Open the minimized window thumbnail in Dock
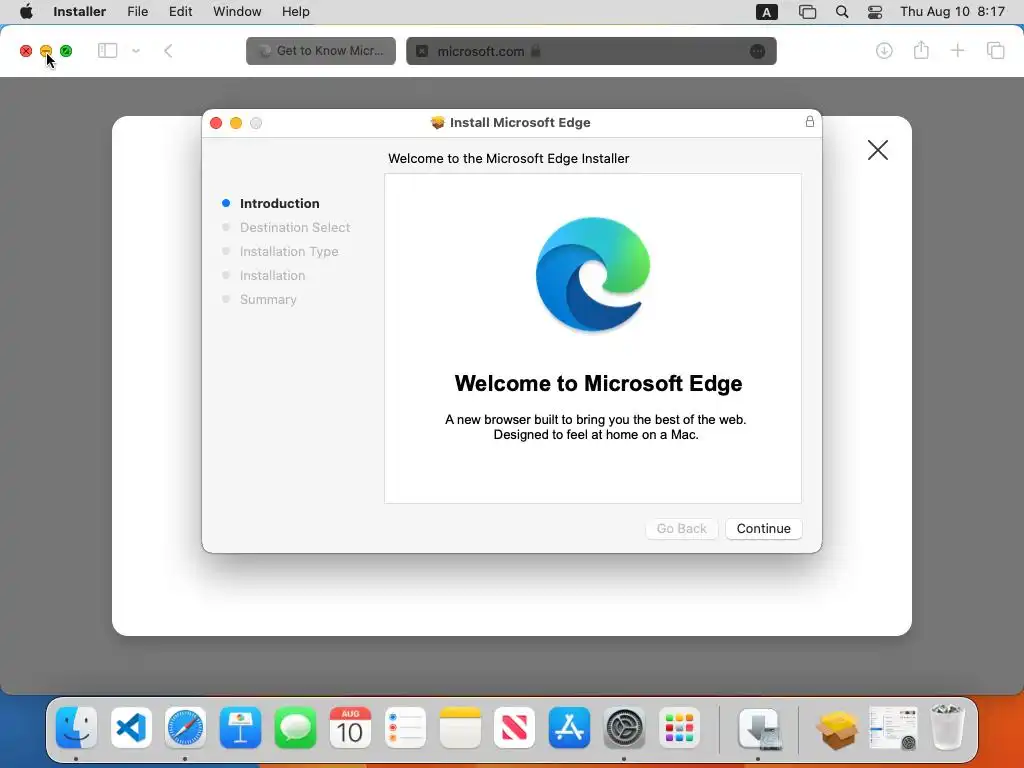The height and width of the screenshot is (768, 1024). (893, 728)
